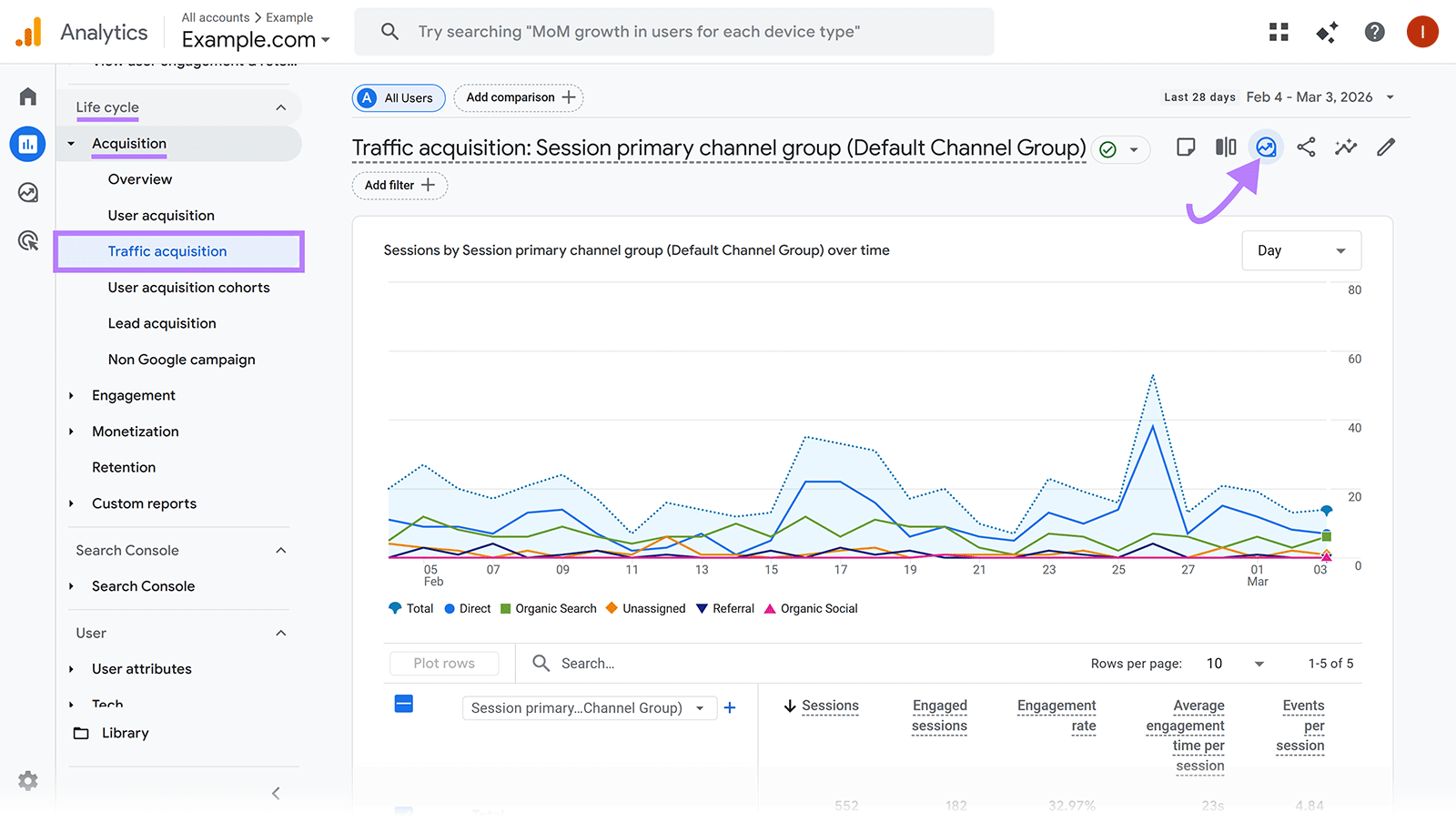Open the Library in the sidebar
The image size is (1456, 823).
click(124, 733)
